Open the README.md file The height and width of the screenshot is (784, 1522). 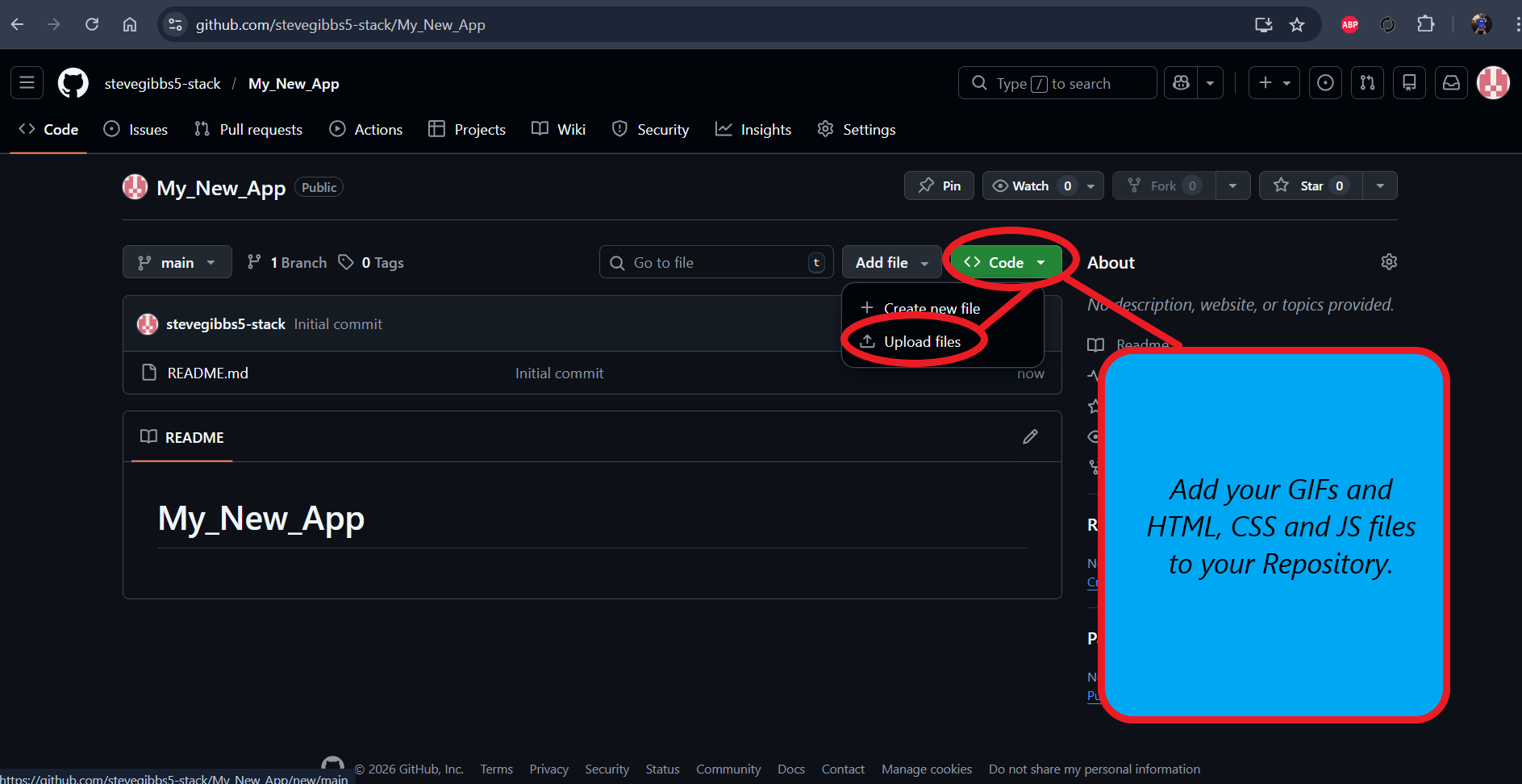click(x=207, y=373)
